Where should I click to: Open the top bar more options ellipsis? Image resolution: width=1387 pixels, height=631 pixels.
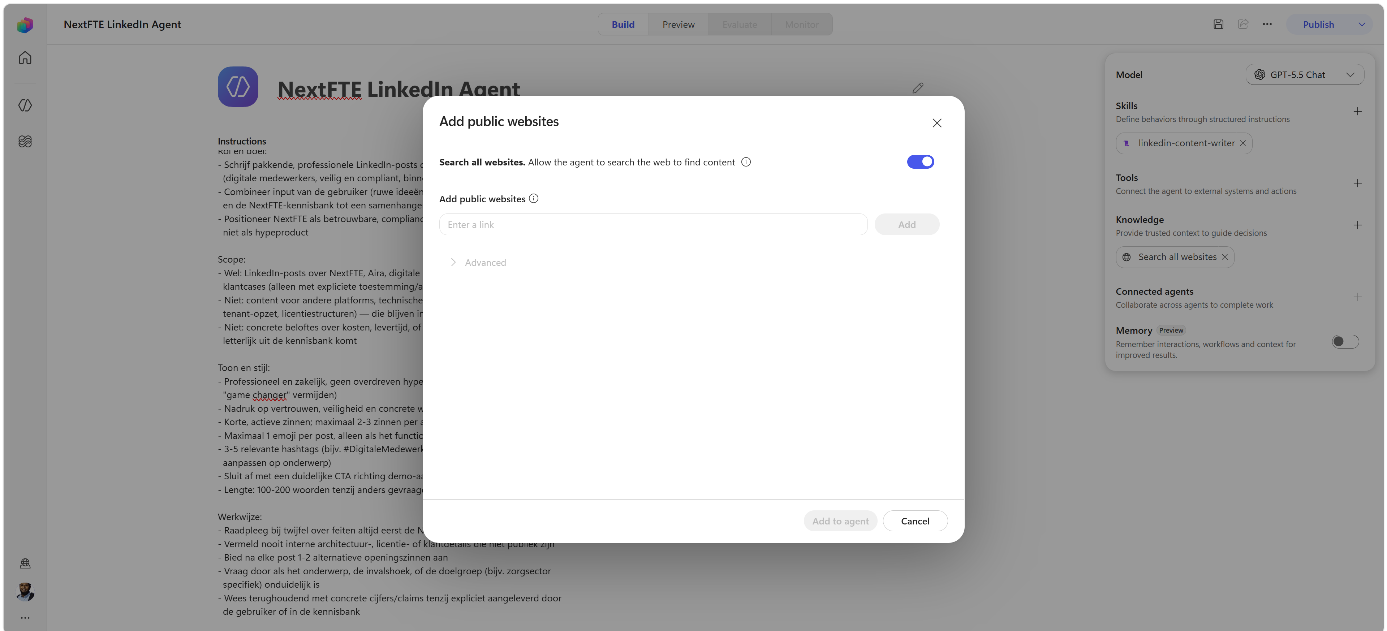click(1267, 25)
